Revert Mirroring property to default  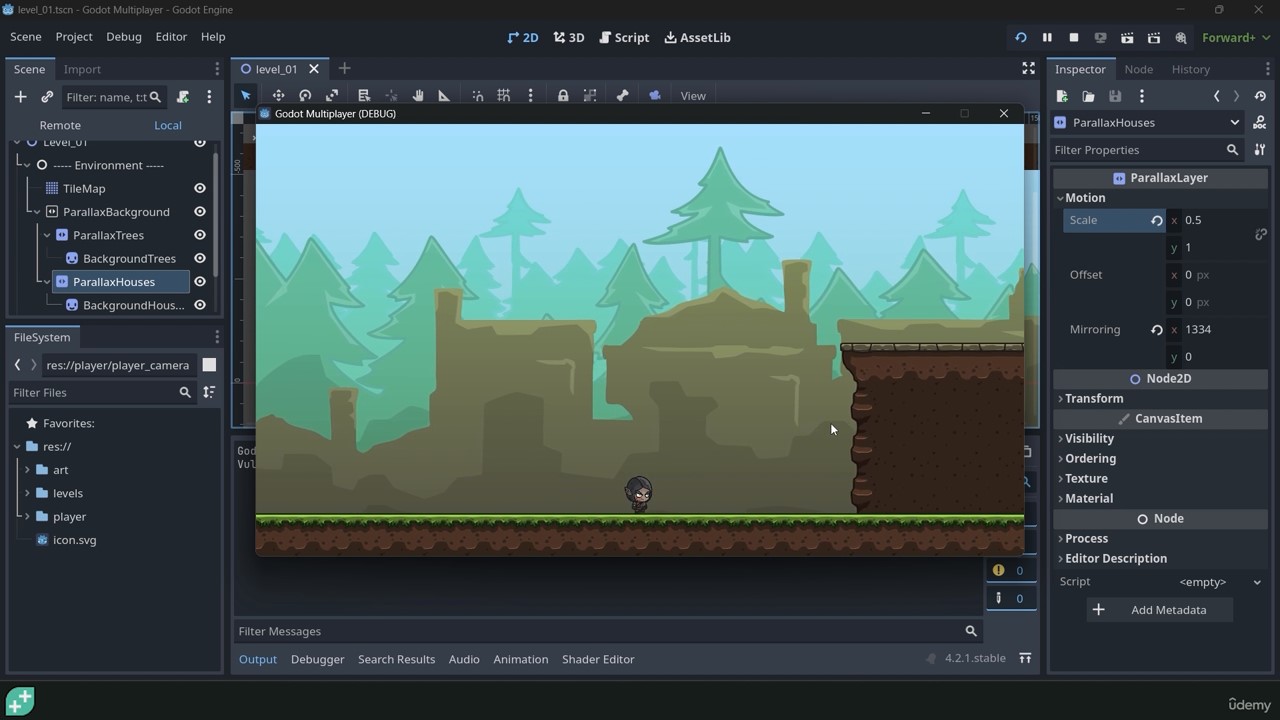(x=1157, y=329)
